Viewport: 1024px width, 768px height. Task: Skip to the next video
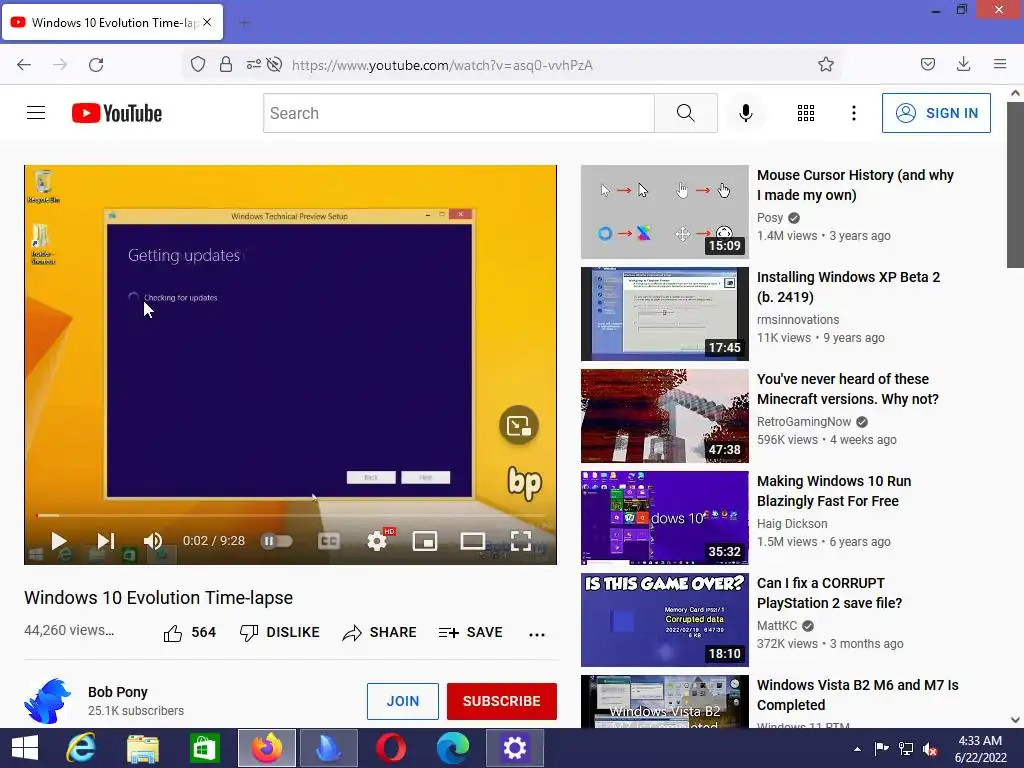tap(106, 541)
